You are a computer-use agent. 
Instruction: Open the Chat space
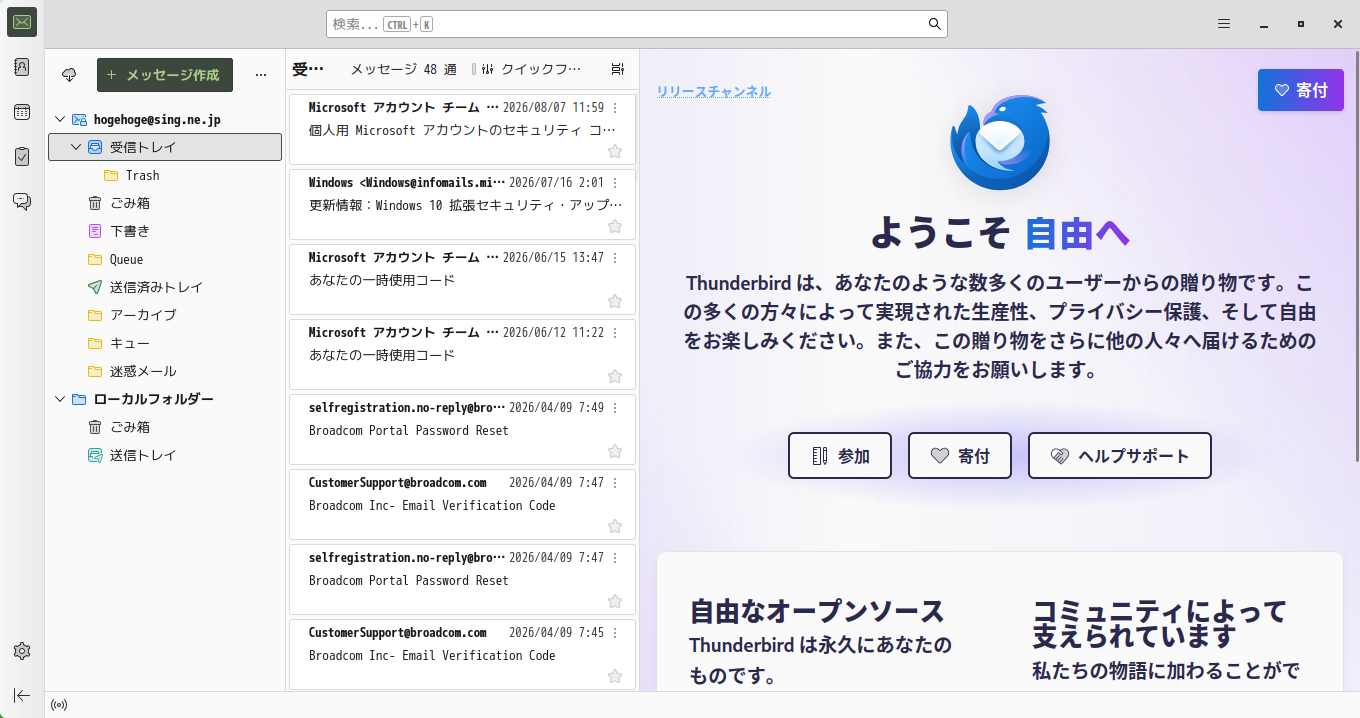coord(22,201)
